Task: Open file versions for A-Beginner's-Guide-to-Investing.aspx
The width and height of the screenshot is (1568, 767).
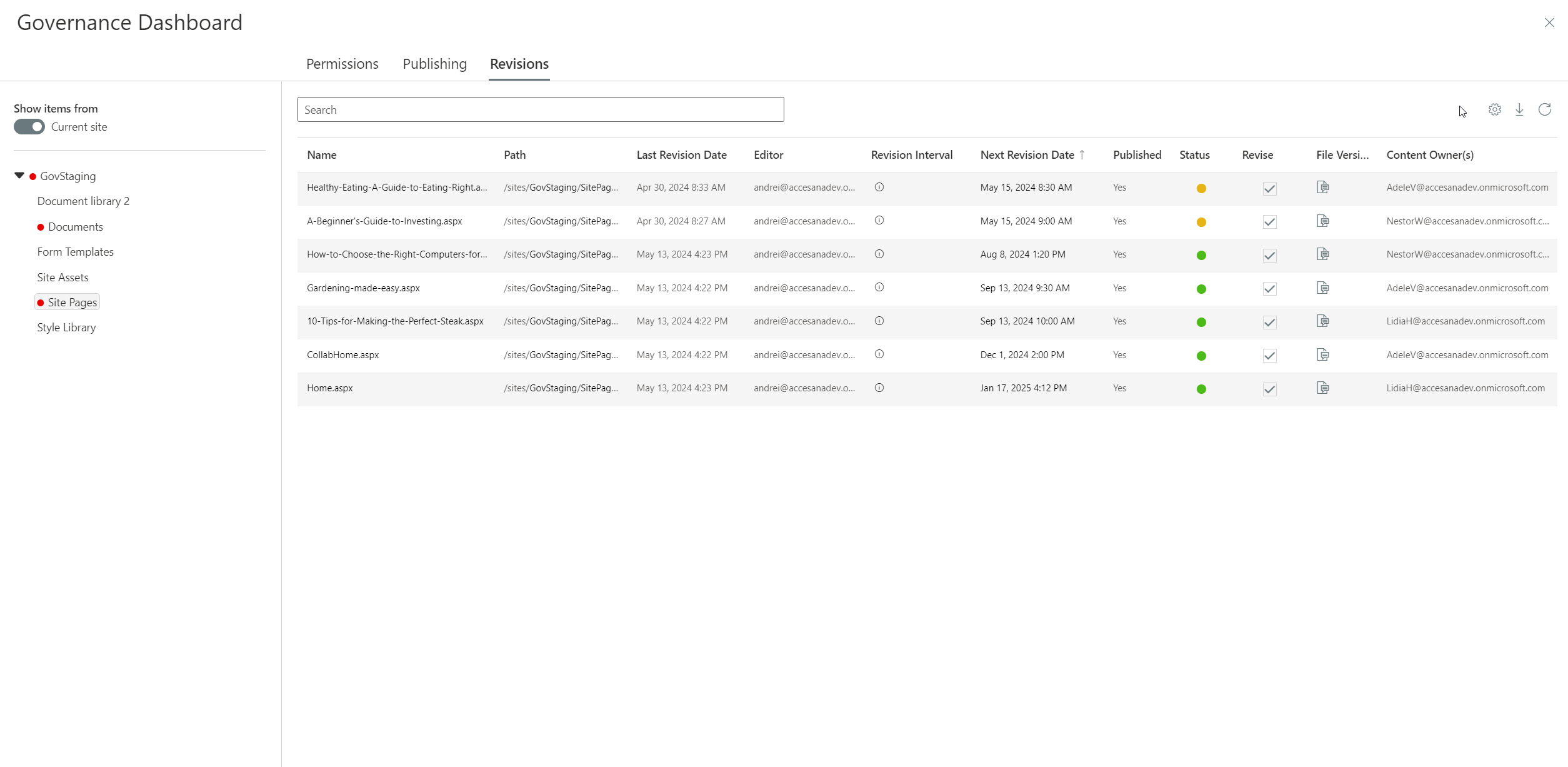Action: click(1322, 221)
